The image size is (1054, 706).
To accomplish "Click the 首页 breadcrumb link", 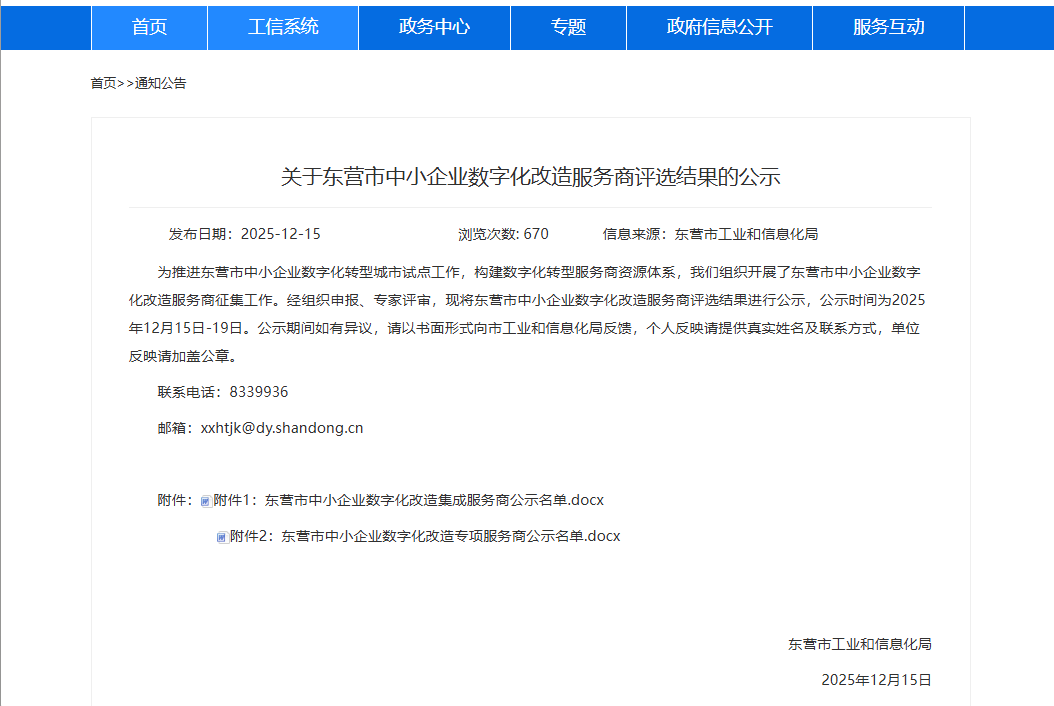I will 103,83.
